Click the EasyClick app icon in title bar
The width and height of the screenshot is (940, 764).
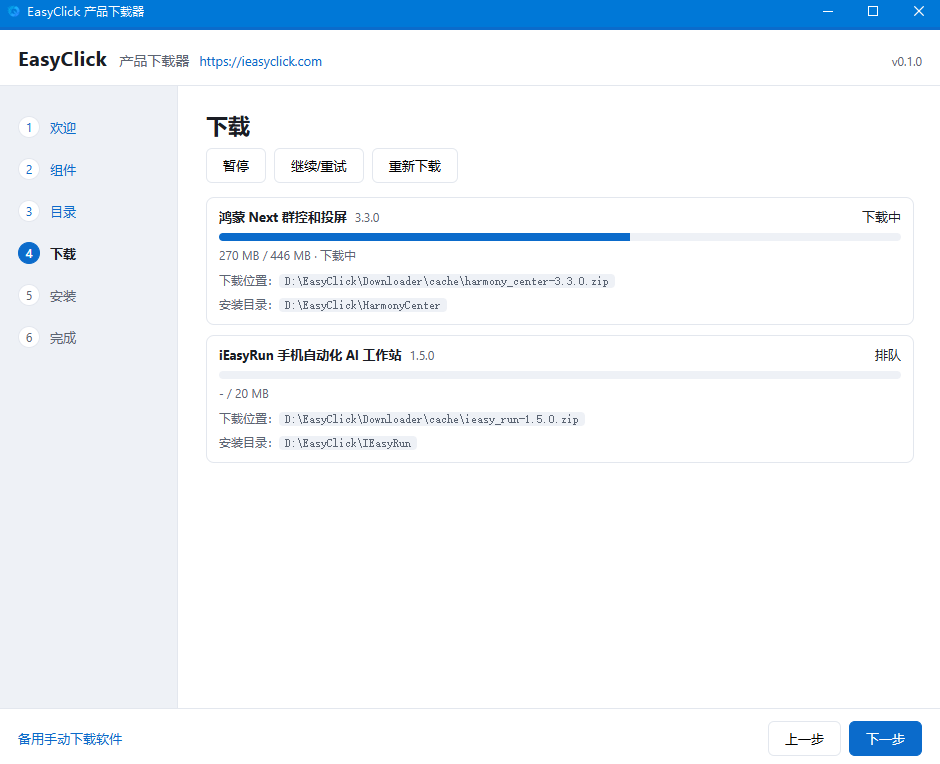[x=14, y=11]
